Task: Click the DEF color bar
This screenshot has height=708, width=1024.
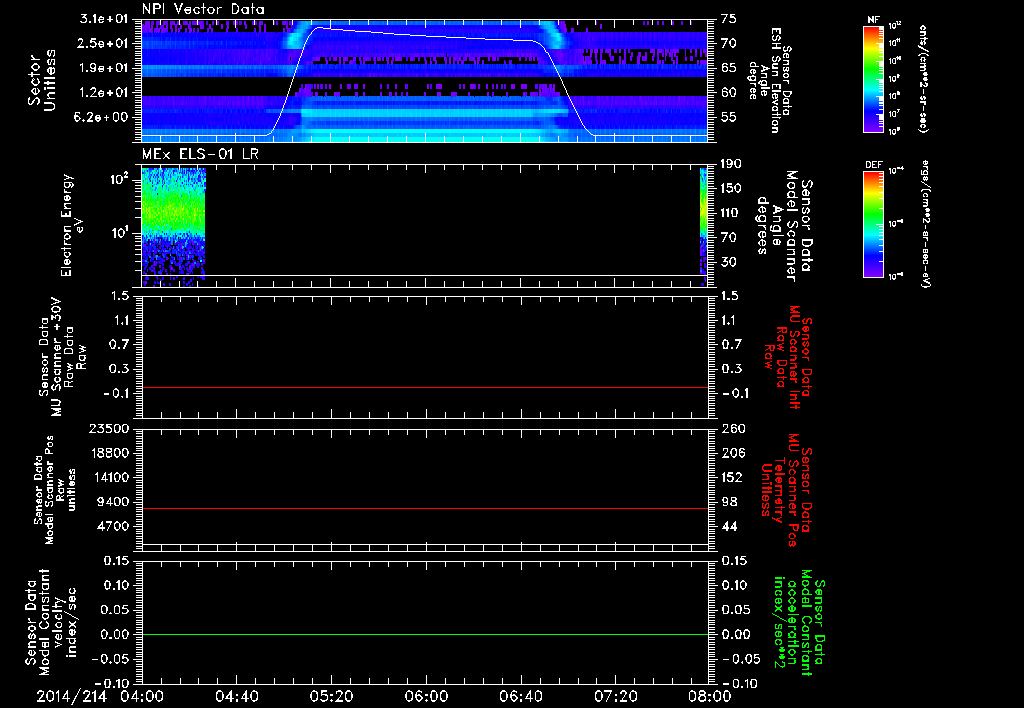Action: tap(873, 224)
